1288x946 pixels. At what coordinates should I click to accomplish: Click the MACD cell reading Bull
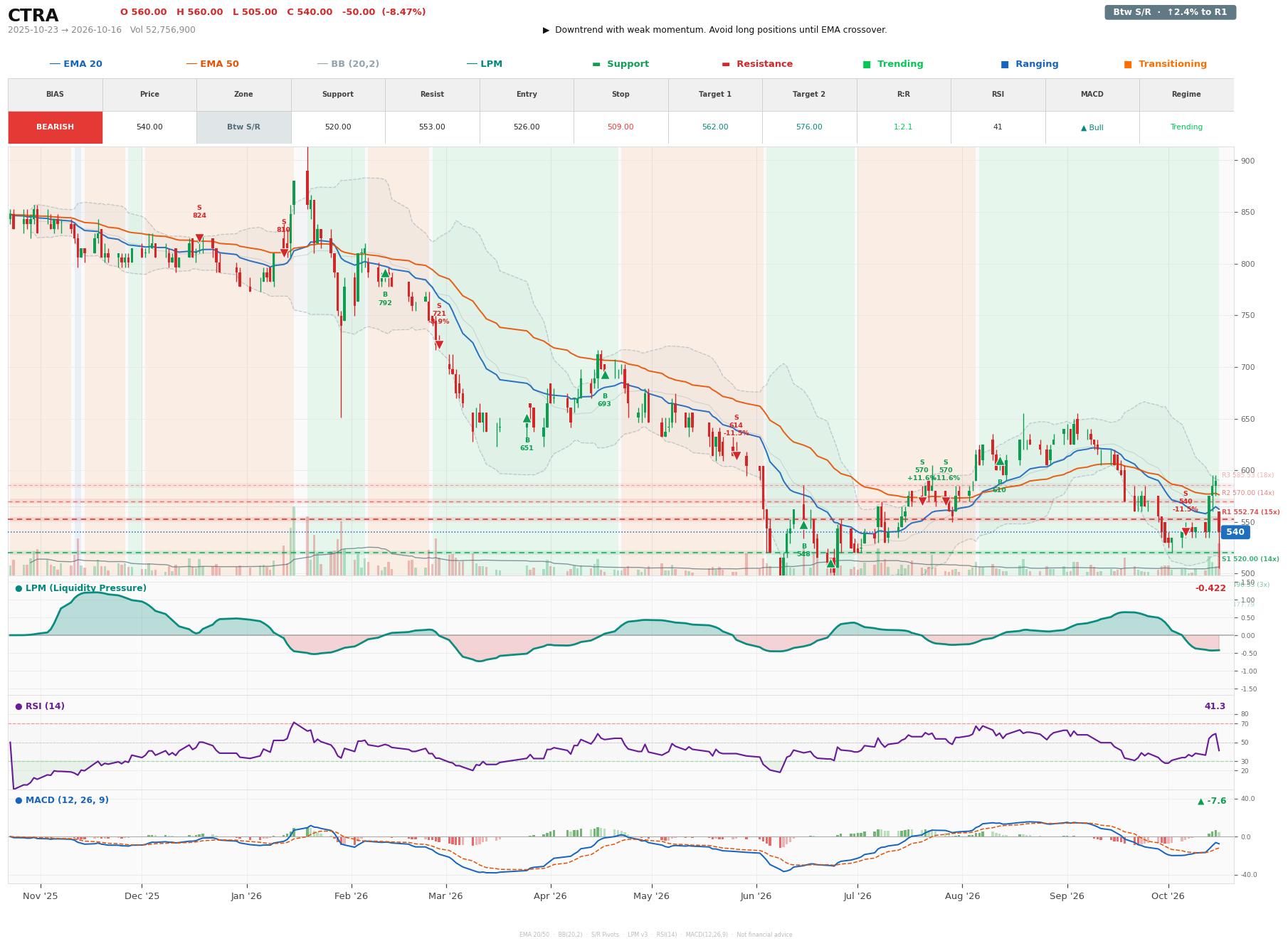tap(1092, 128)
